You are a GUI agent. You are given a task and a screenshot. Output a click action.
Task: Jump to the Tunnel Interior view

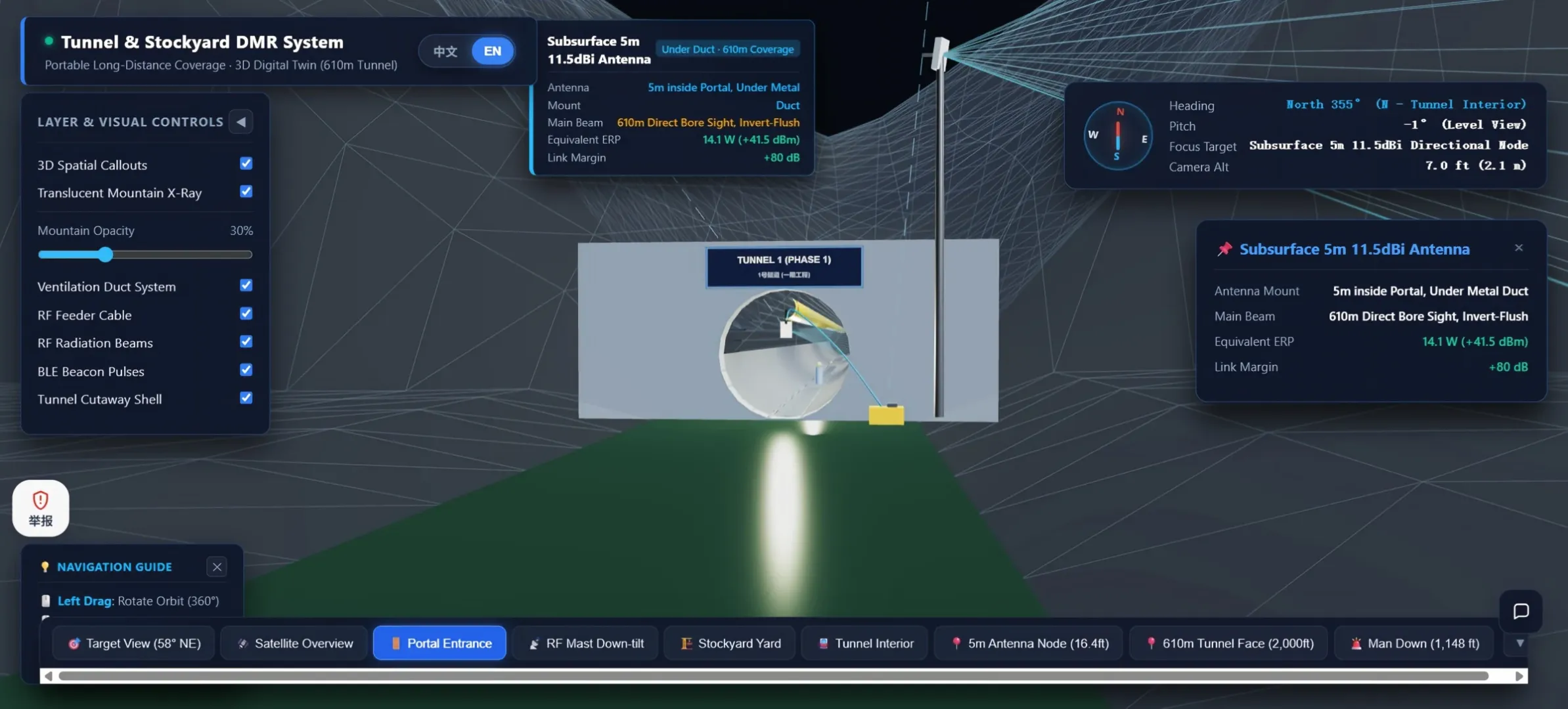[x=865, y=643]
